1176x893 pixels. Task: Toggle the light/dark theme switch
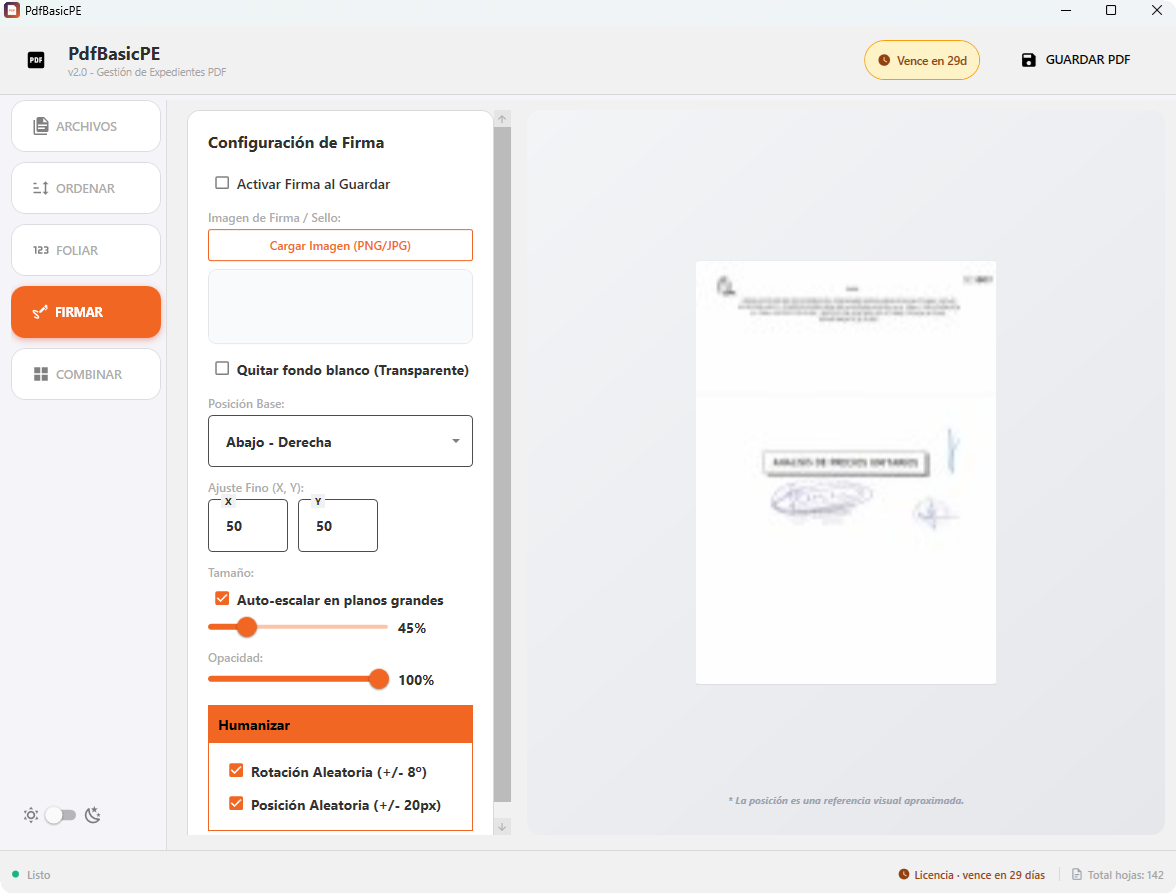(x=60, y=815)
